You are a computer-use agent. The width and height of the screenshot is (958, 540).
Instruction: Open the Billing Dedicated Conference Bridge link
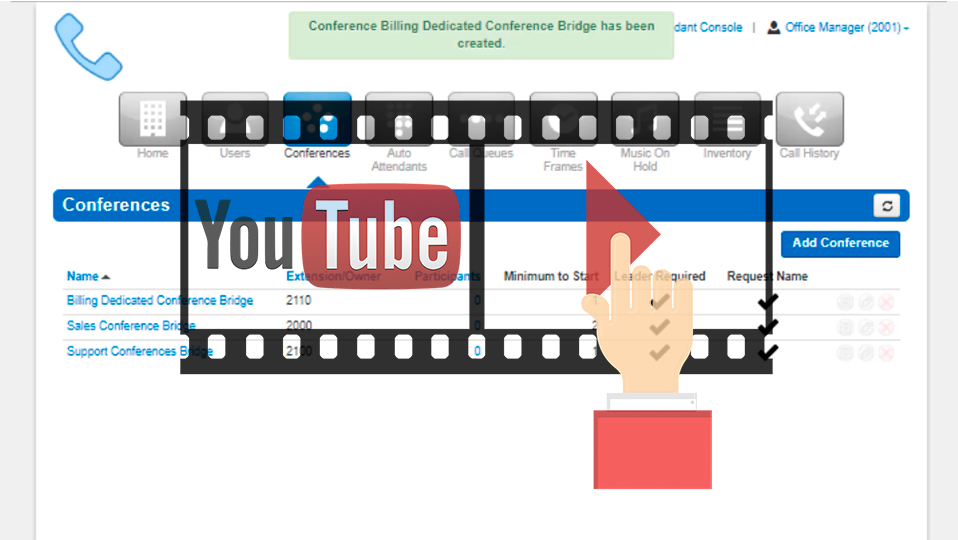pos(160,301)
